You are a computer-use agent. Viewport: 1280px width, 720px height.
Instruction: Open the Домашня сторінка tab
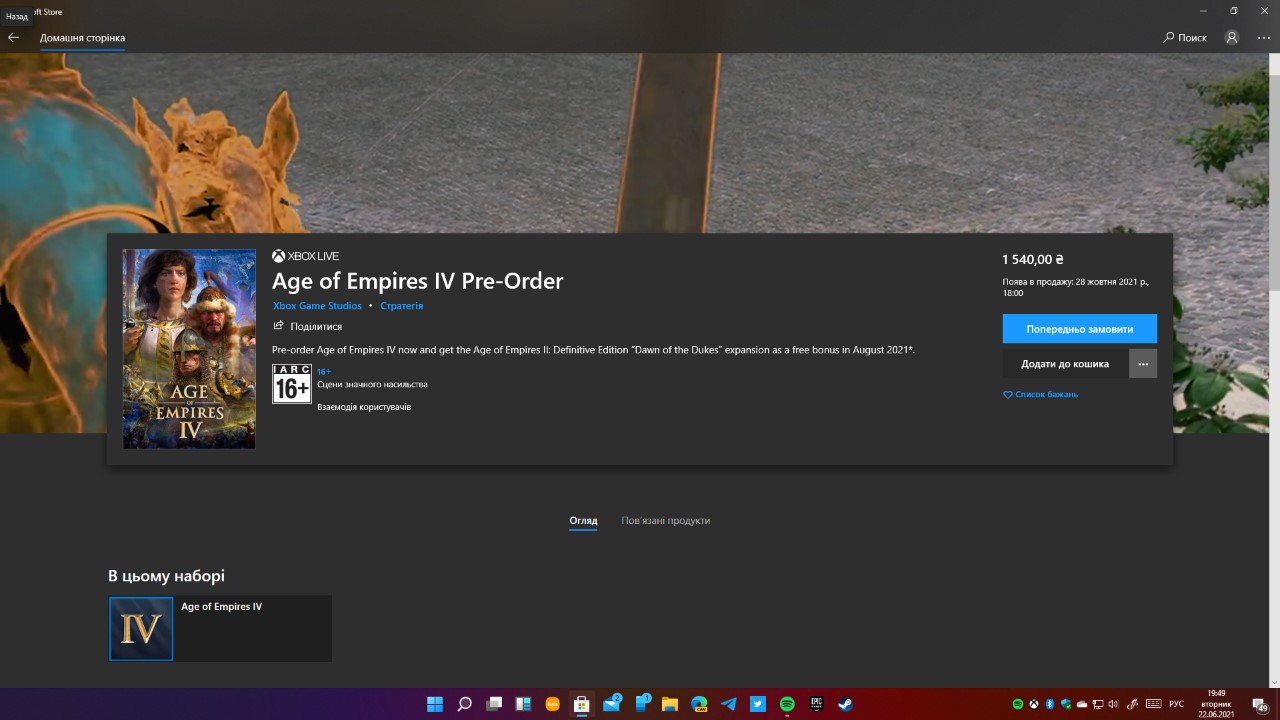82,38
